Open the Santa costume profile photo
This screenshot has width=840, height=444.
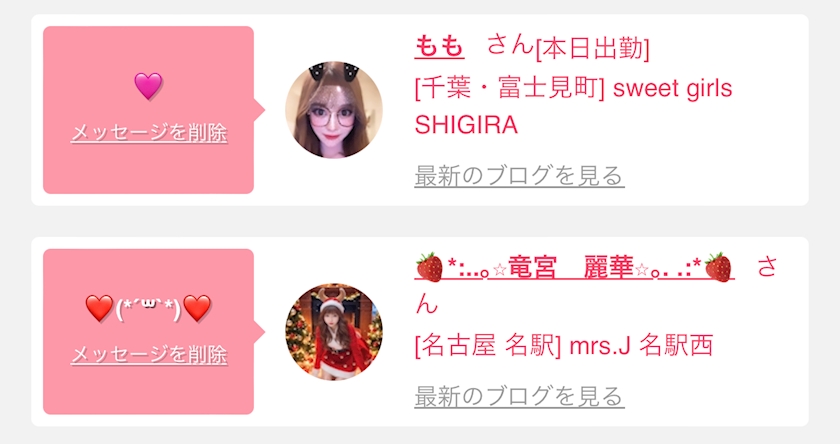tap(334, 332)
